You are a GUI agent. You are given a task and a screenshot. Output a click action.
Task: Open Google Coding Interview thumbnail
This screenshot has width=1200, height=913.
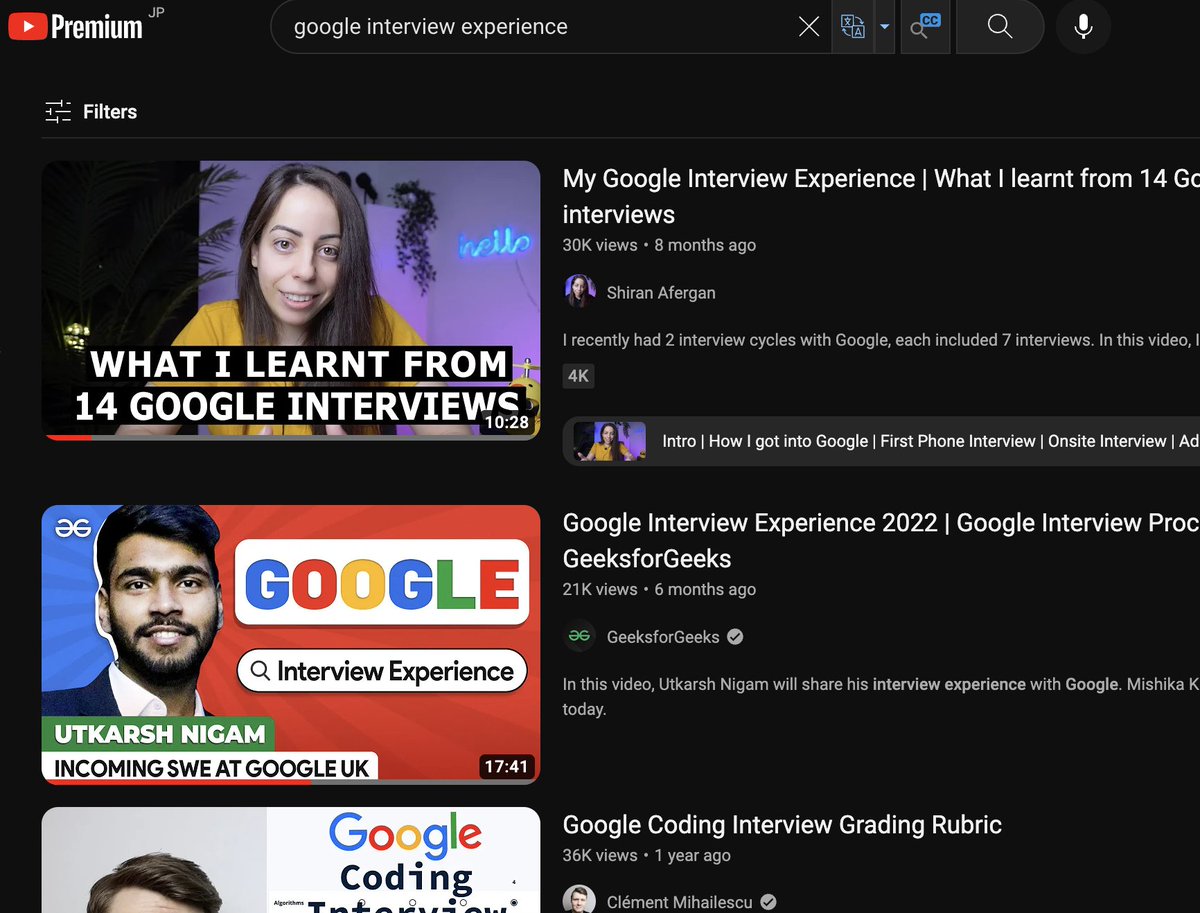[x=291, y=860]
